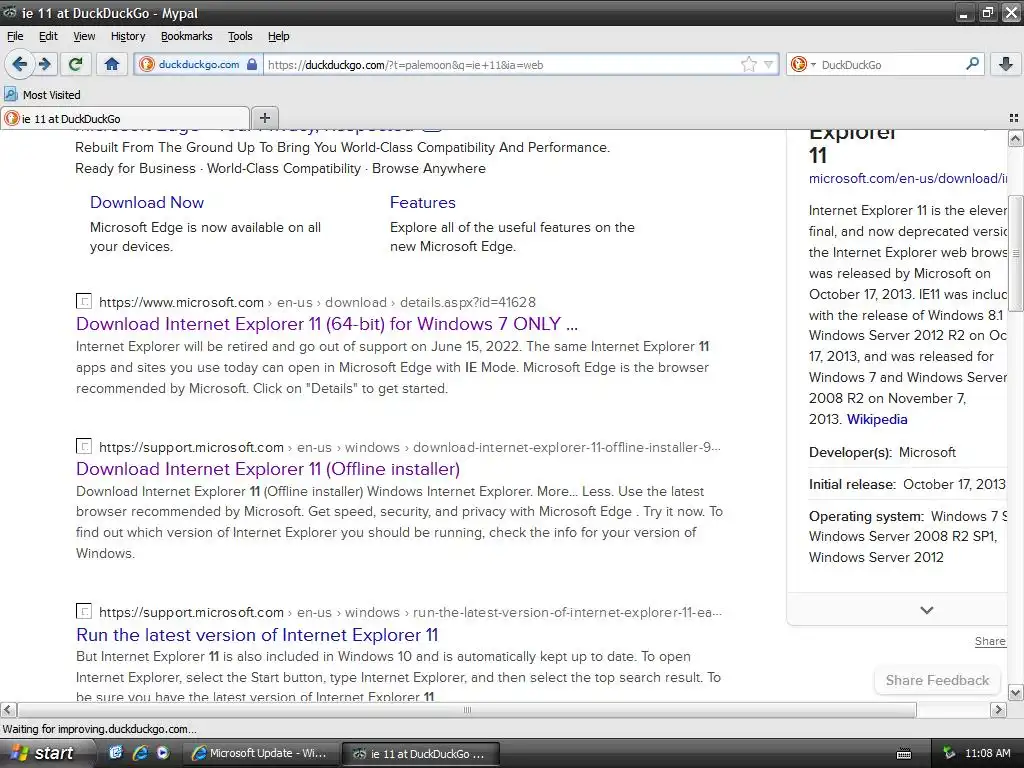Open the Bookmarks menu
The width and height of the screenshot is (1024, 768).
pos(187,36)
